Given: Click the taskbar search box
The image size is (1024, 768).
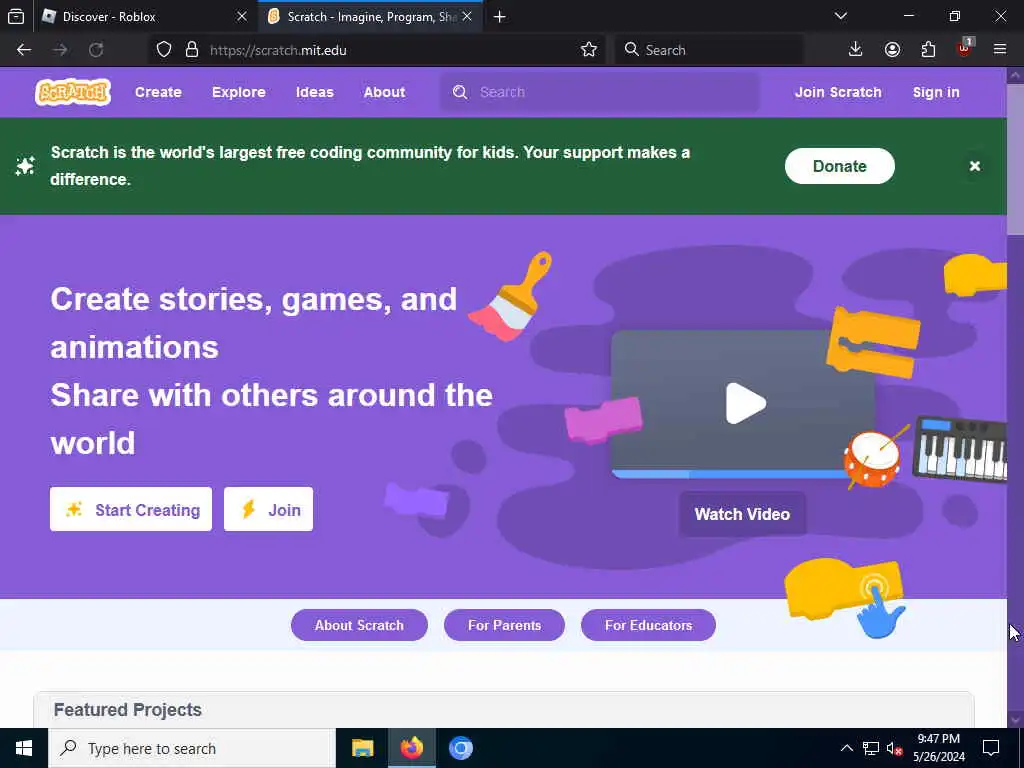Looking at the screenshot, I should pos(192,748).
